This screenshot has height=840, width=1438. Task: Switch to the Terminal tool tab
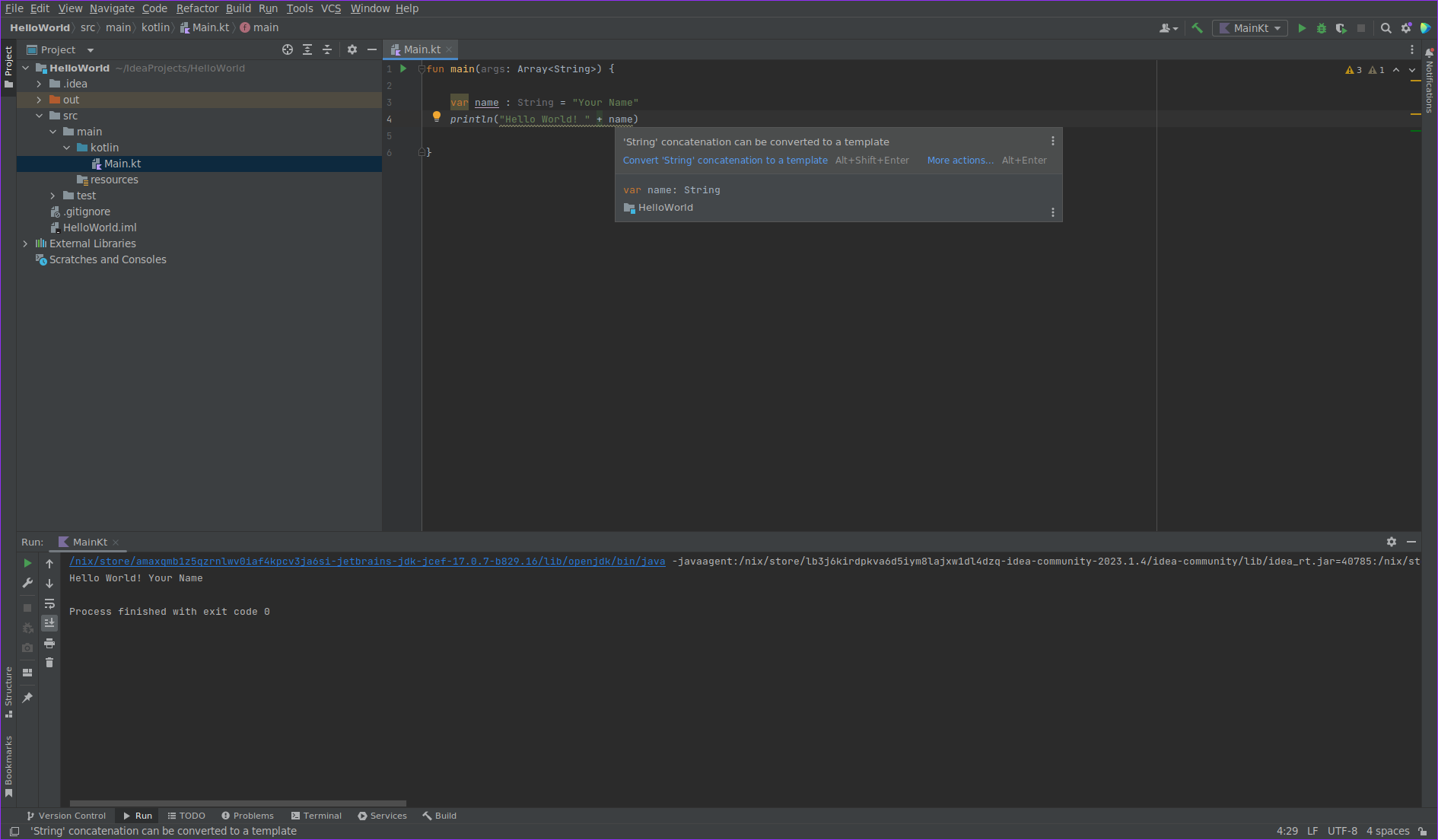[x=317, y=816]
